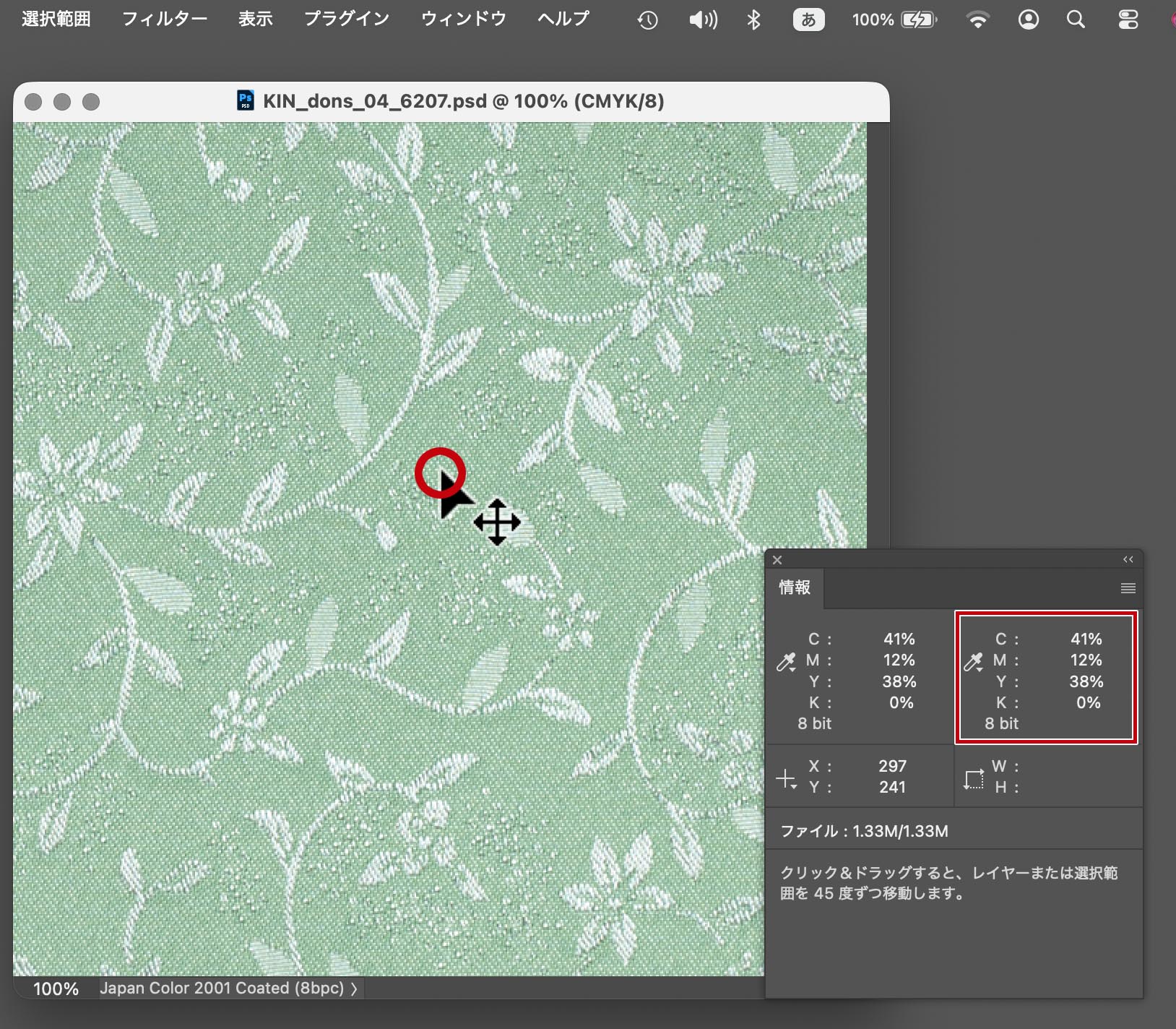
Task: Expand the status bar chevron after color profile
Action: click(x=354, y=989)
